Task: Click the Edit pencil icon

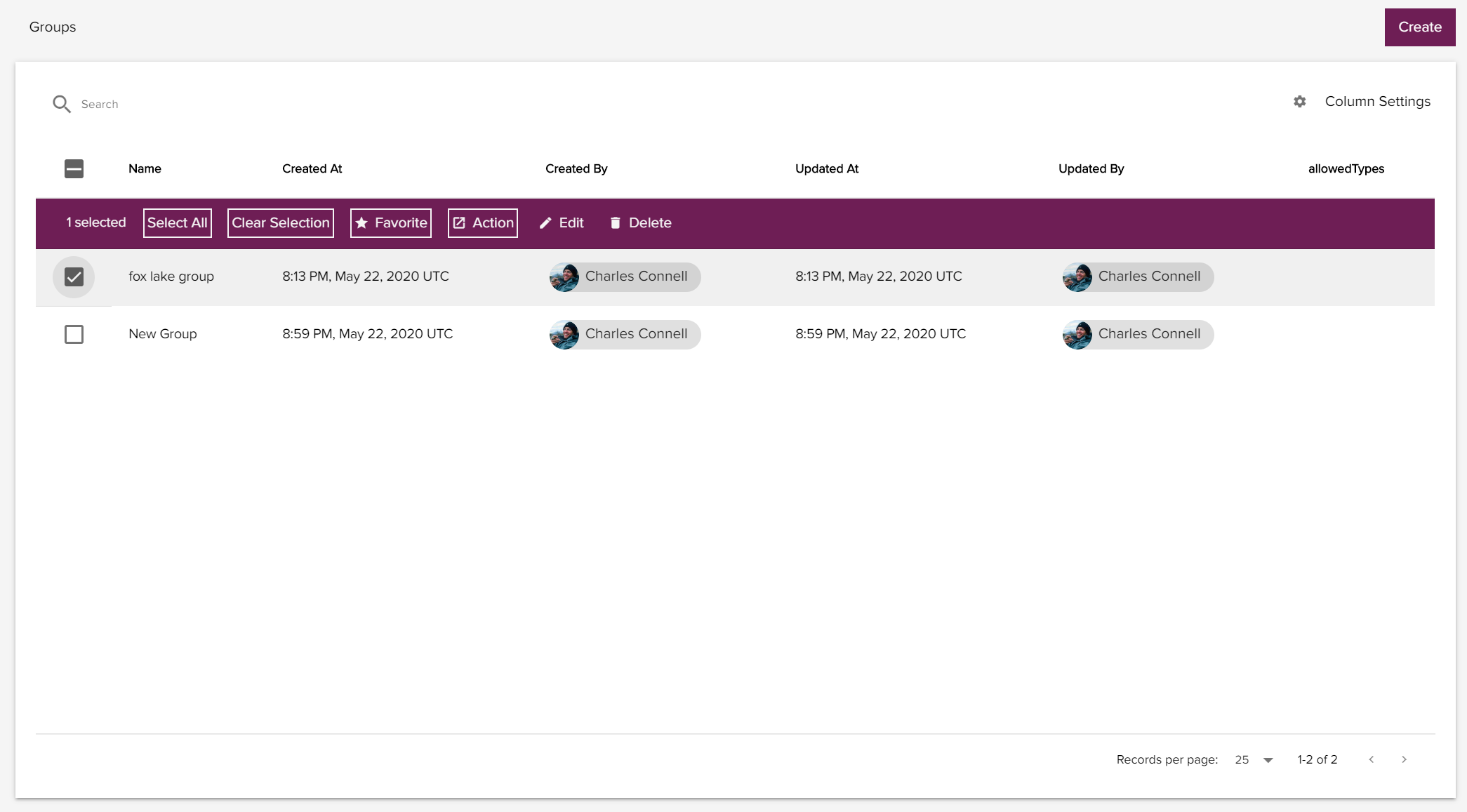Action: pos(545,222)
